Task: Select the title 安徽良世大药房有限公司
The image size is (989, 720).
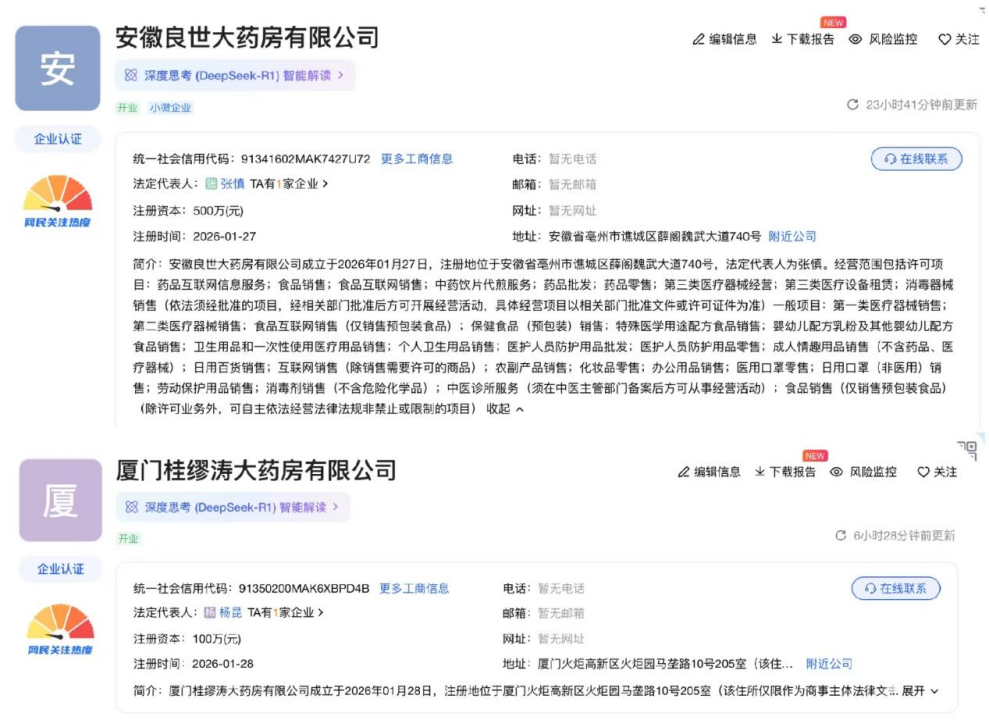Action: click(x=247, y=38)
